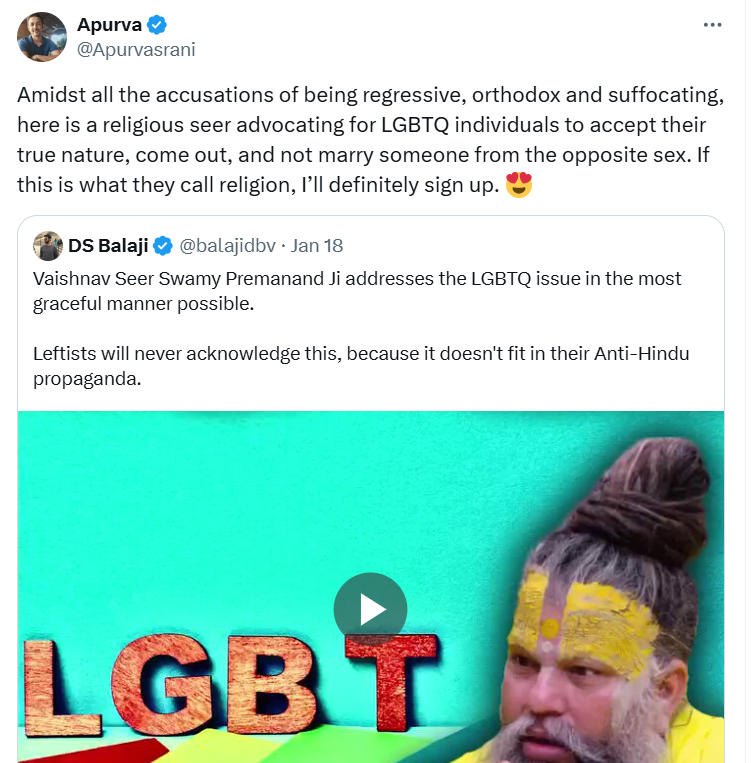Click DS Balaji's small avatar
The image size is (755, 763).
48,246
